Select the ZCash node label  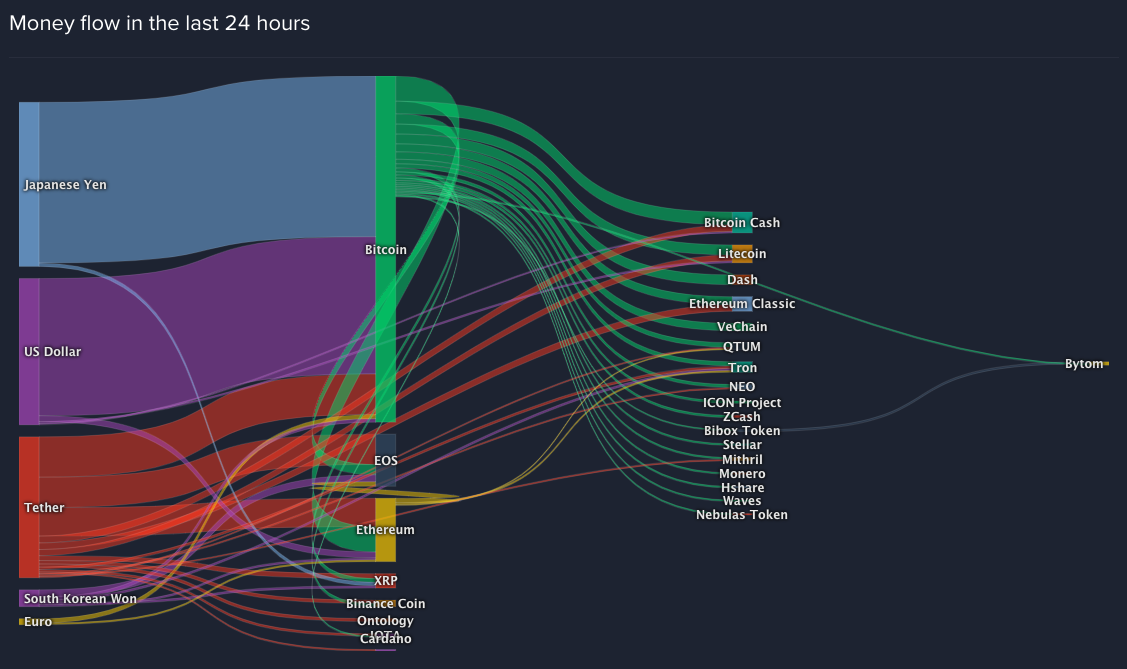point(742,417)
